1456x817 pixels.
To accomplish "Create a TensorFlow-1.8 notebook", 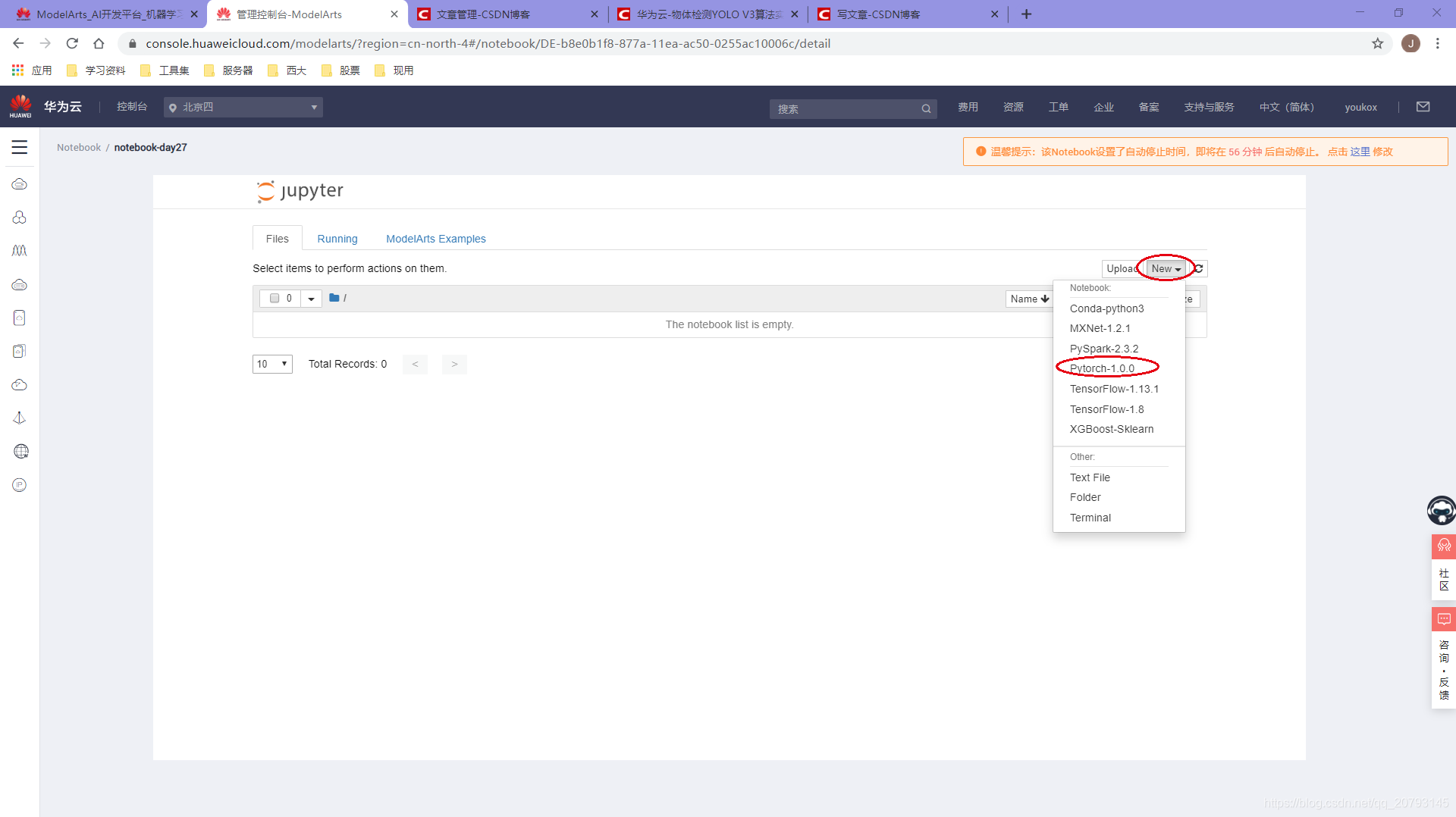I will click(1106, 409).
